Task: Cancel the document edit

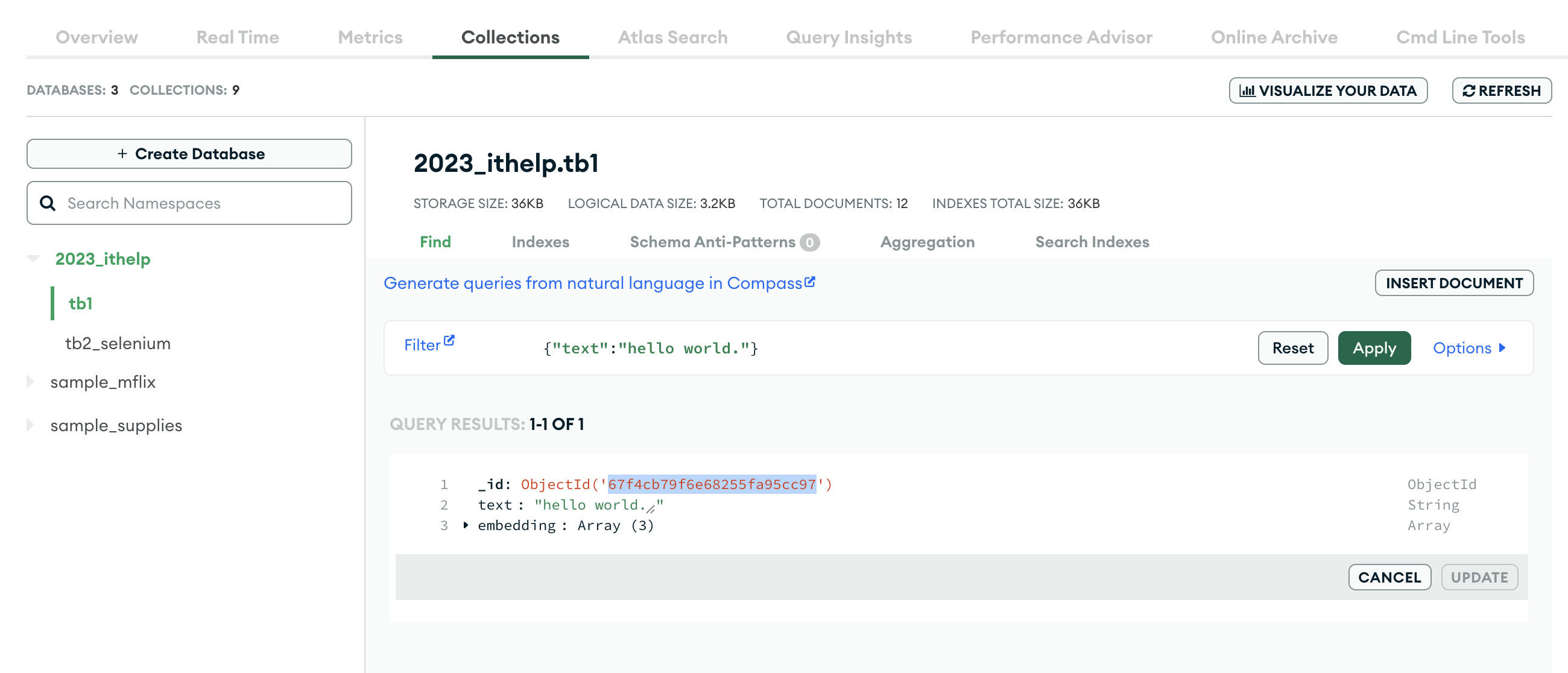Action: click(1389, 577)
